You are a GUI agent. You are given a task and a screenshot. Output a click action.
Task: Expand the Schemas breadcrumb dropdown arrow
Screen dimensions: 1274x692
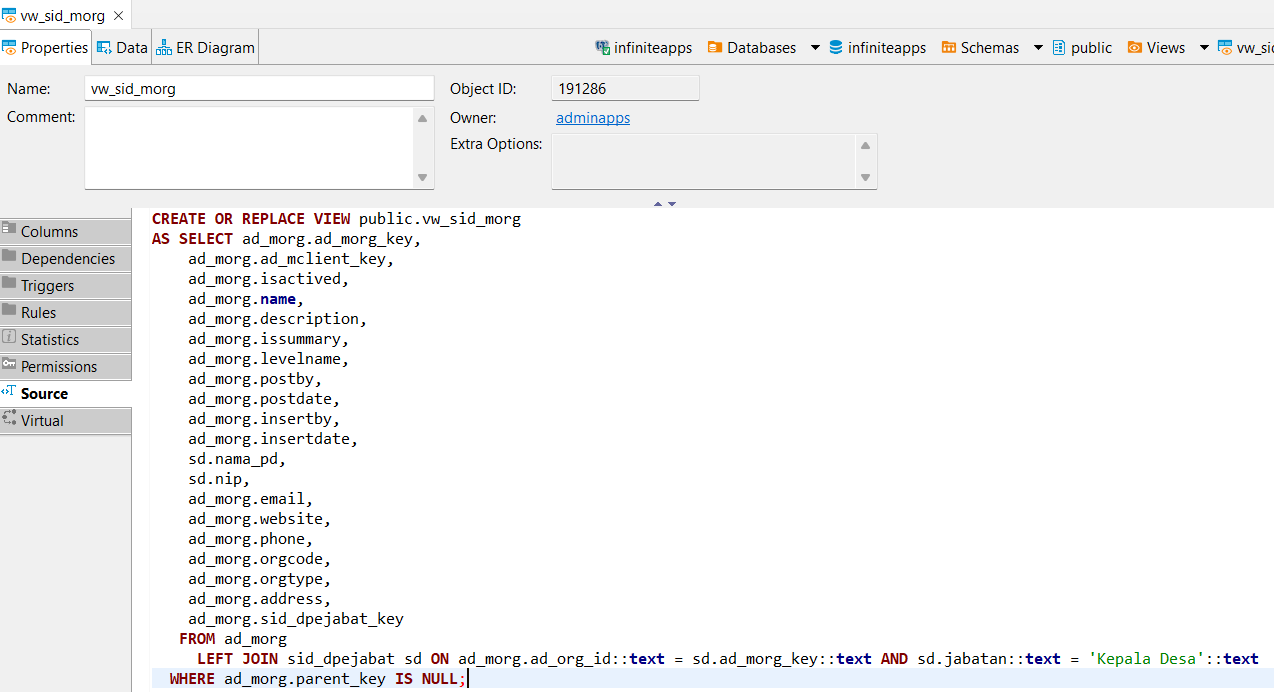pos(1038,48)
